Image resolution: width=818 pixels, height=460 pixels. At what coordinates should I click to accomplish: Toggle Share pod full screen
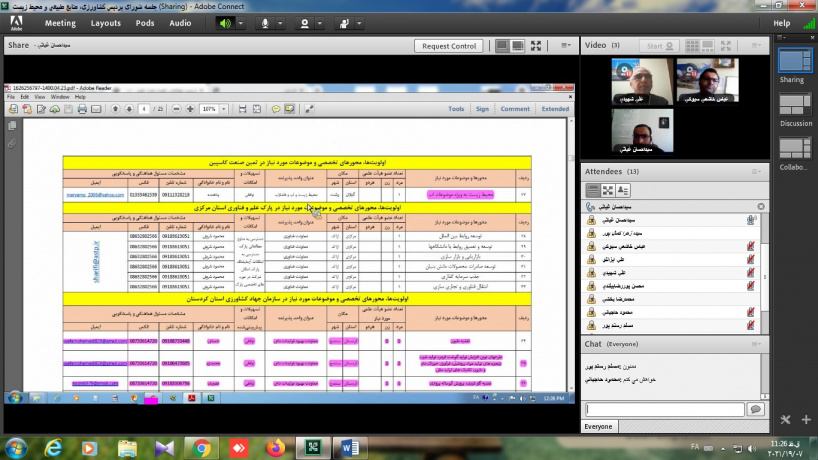click(x=537, y=45)
